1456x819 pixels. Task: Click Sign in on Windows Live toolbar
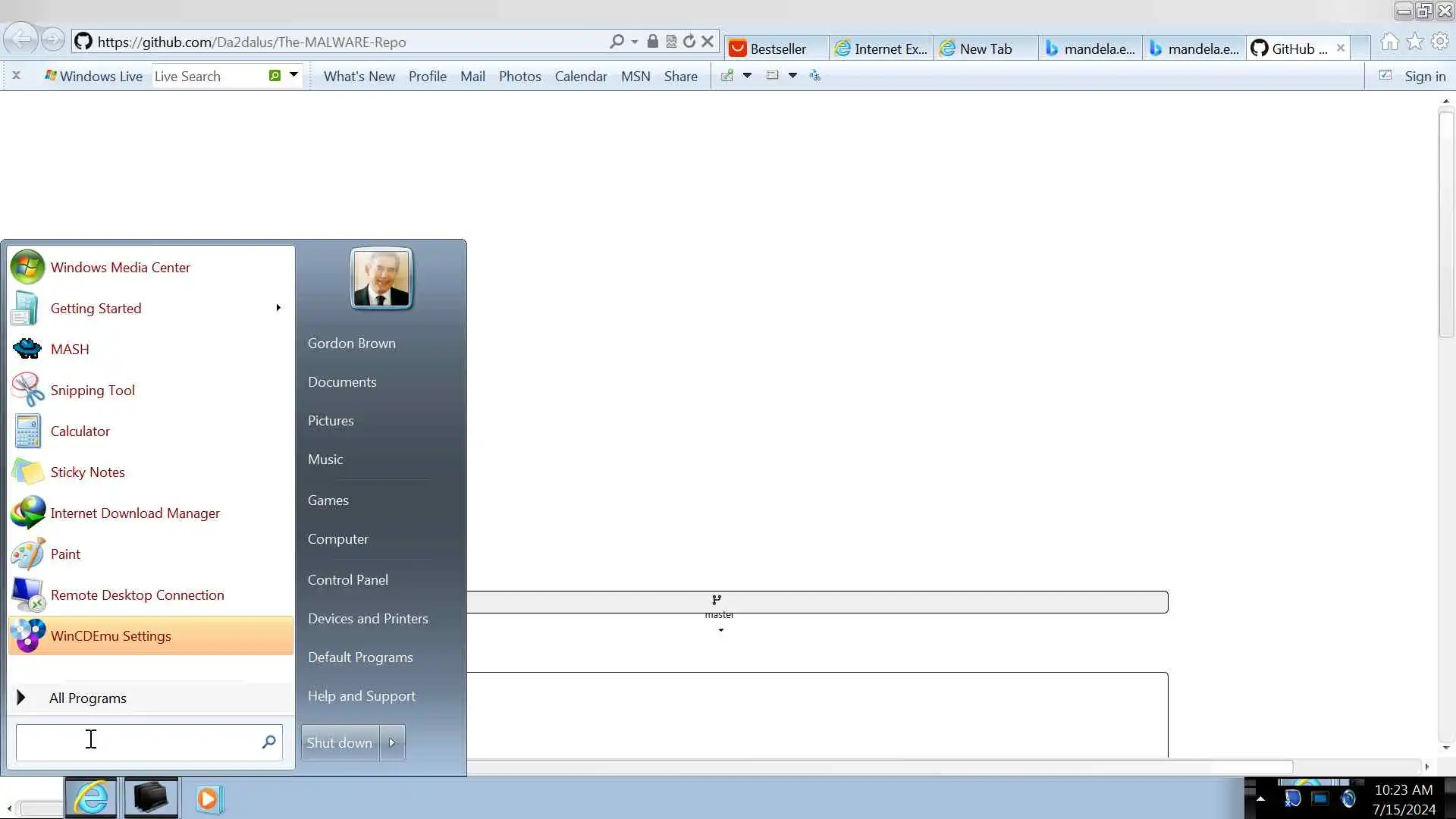pyautogui.click(x=1424, y=76)
